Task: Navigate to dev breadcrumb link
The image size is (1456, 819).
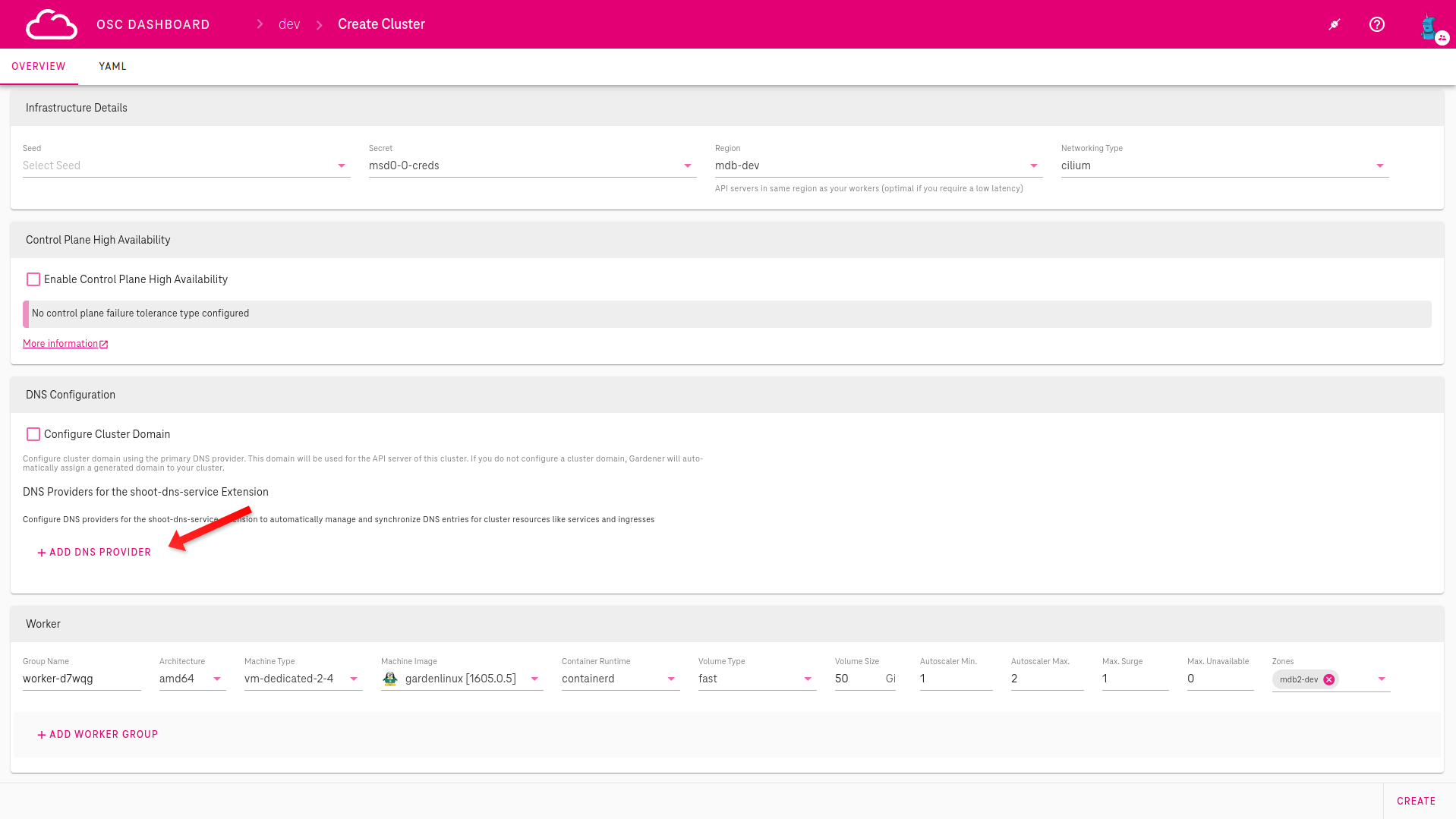Action: point(289,24)
